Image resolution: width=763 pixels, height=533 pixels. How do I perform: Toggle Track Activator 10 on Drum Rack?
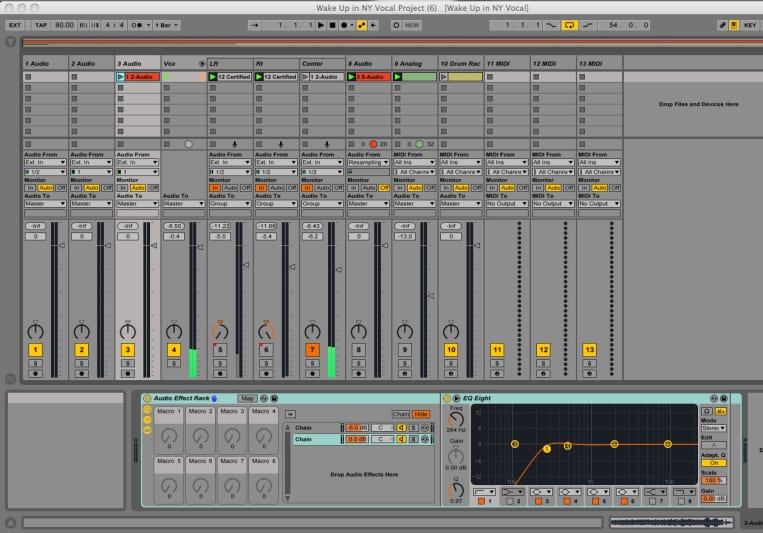click(451, 349)
